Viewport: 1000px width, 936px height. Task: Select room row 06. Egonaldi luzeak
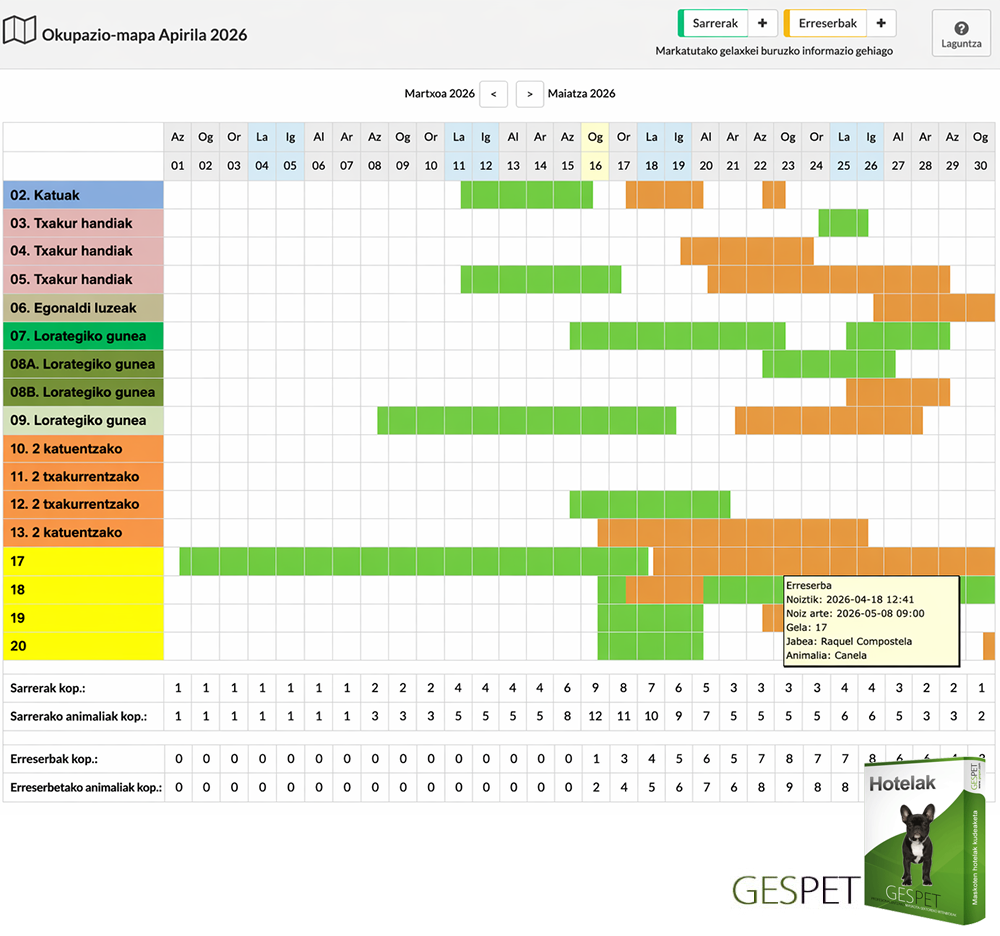[x=84, y=308]
